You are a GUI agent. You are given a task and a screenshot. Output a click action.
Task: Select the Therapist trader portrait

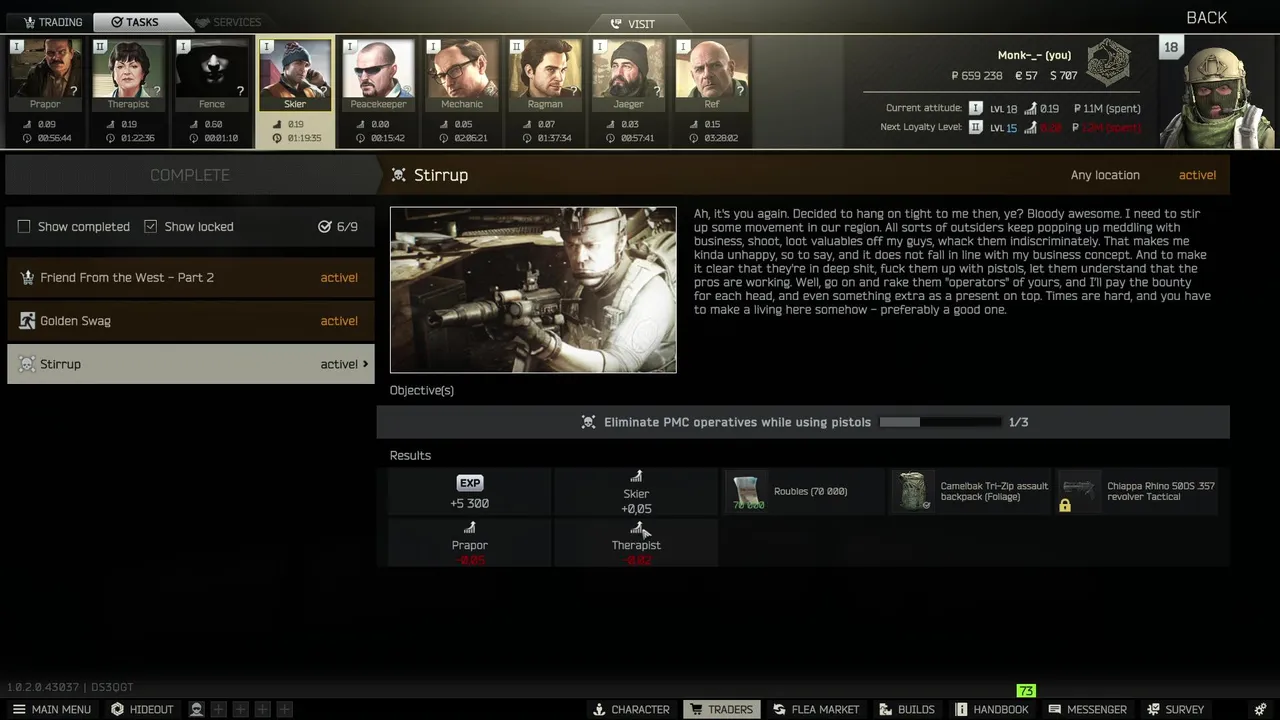[x=128, y=75]
